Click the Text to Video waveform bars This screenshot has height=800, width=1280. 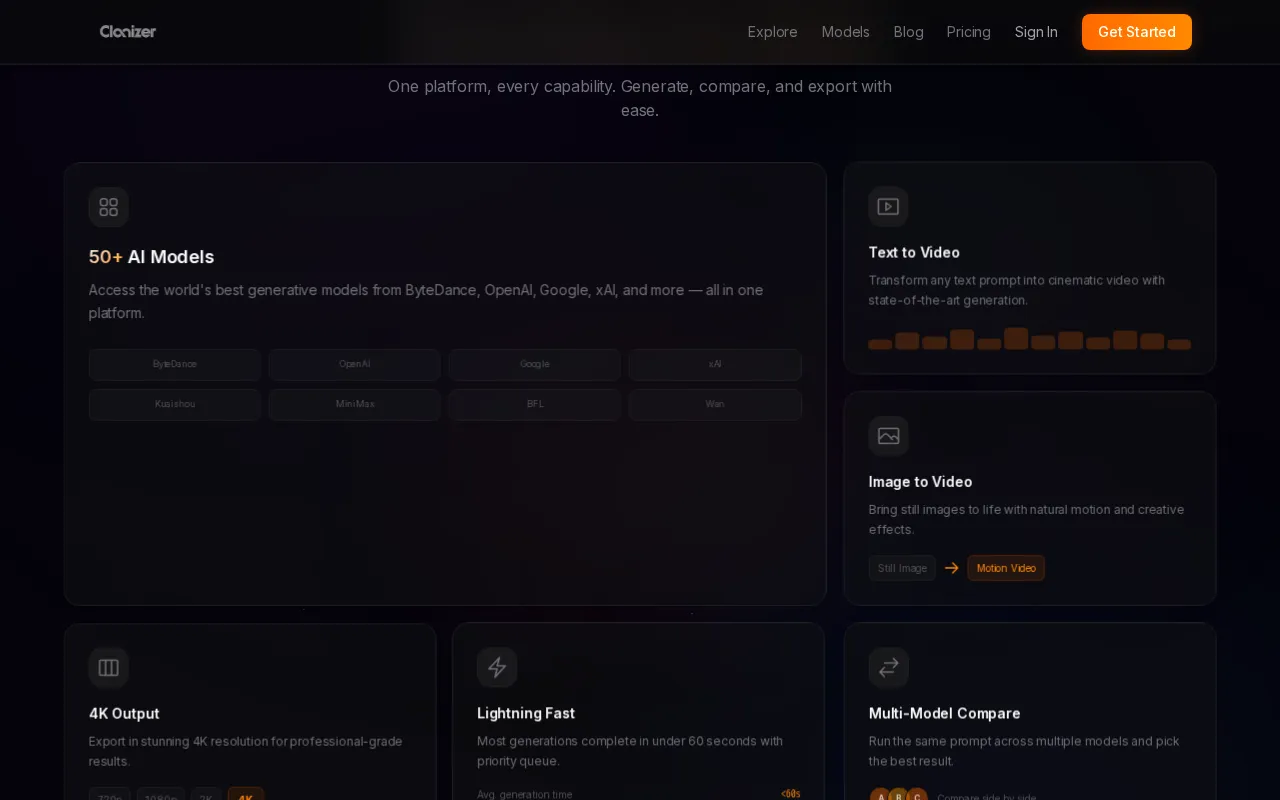tap(1030, 339)
